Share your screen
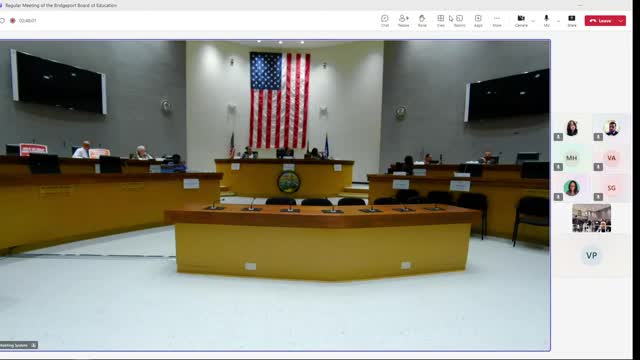The width and height of the screenshot is (640, 360). pyautogui.click(x=572, y=21)
